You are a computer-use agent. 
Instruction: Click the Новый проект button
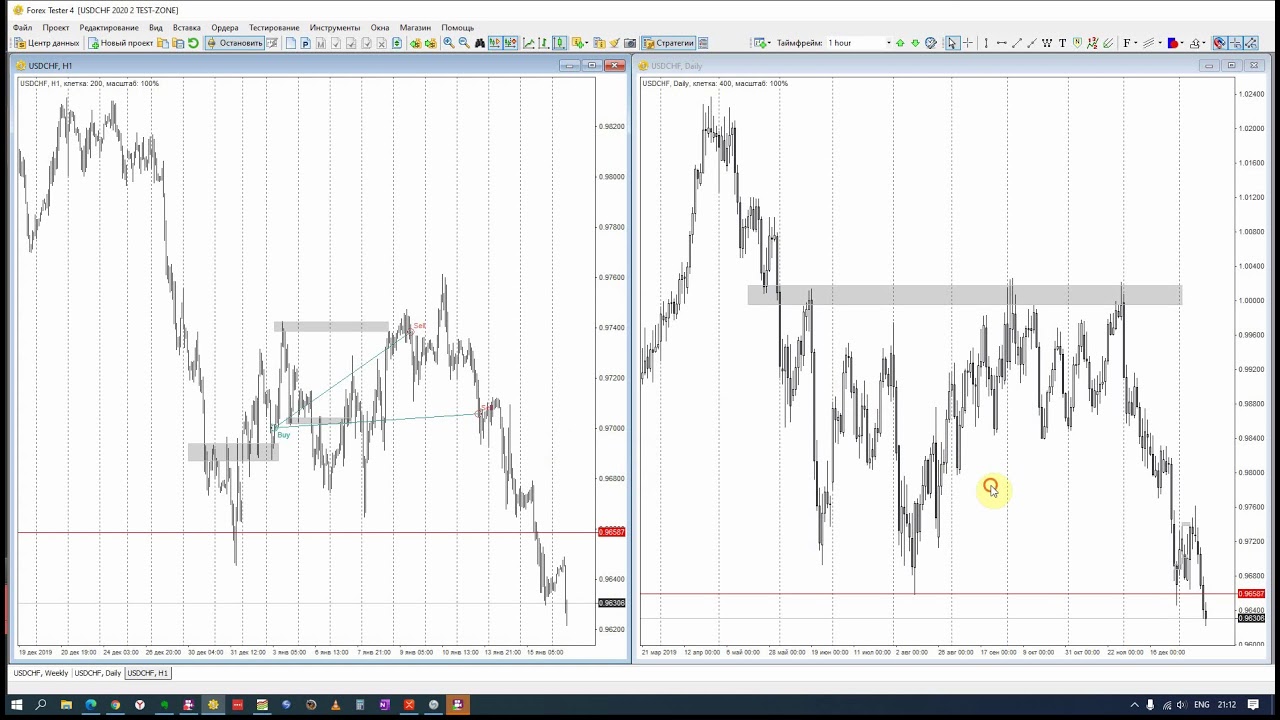coord(120,43)
